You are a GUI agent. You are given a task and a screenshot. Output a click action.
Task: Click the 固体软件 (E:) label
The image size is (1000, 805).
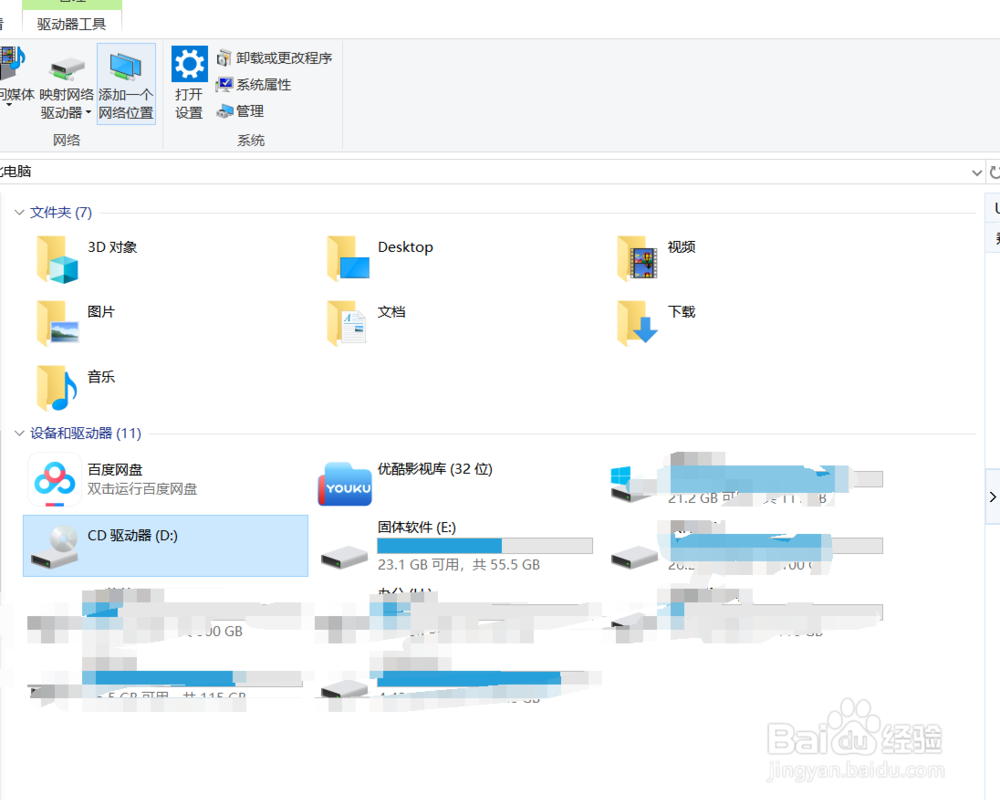click(416, 527)
